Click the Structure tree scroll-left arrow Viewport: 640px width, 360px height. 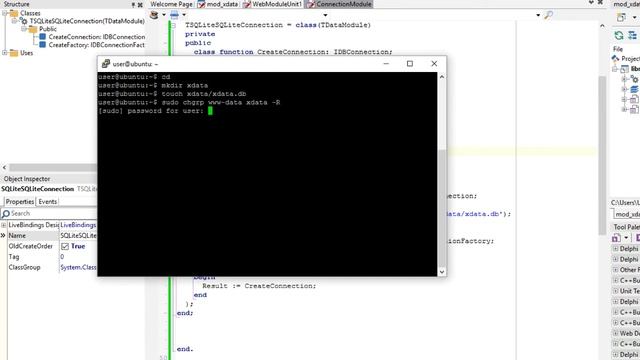coord(4,167)
